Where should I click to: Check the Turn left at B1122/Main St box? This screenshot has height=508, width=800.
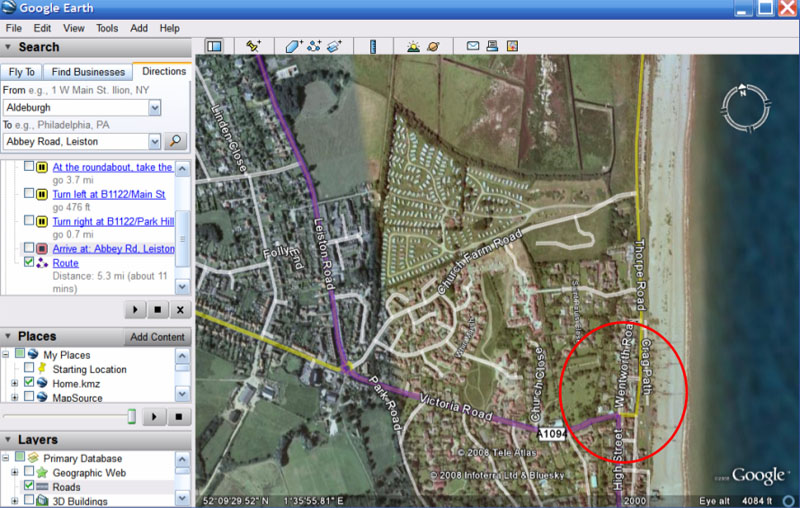pyautogui.click(x=29, y=193)
